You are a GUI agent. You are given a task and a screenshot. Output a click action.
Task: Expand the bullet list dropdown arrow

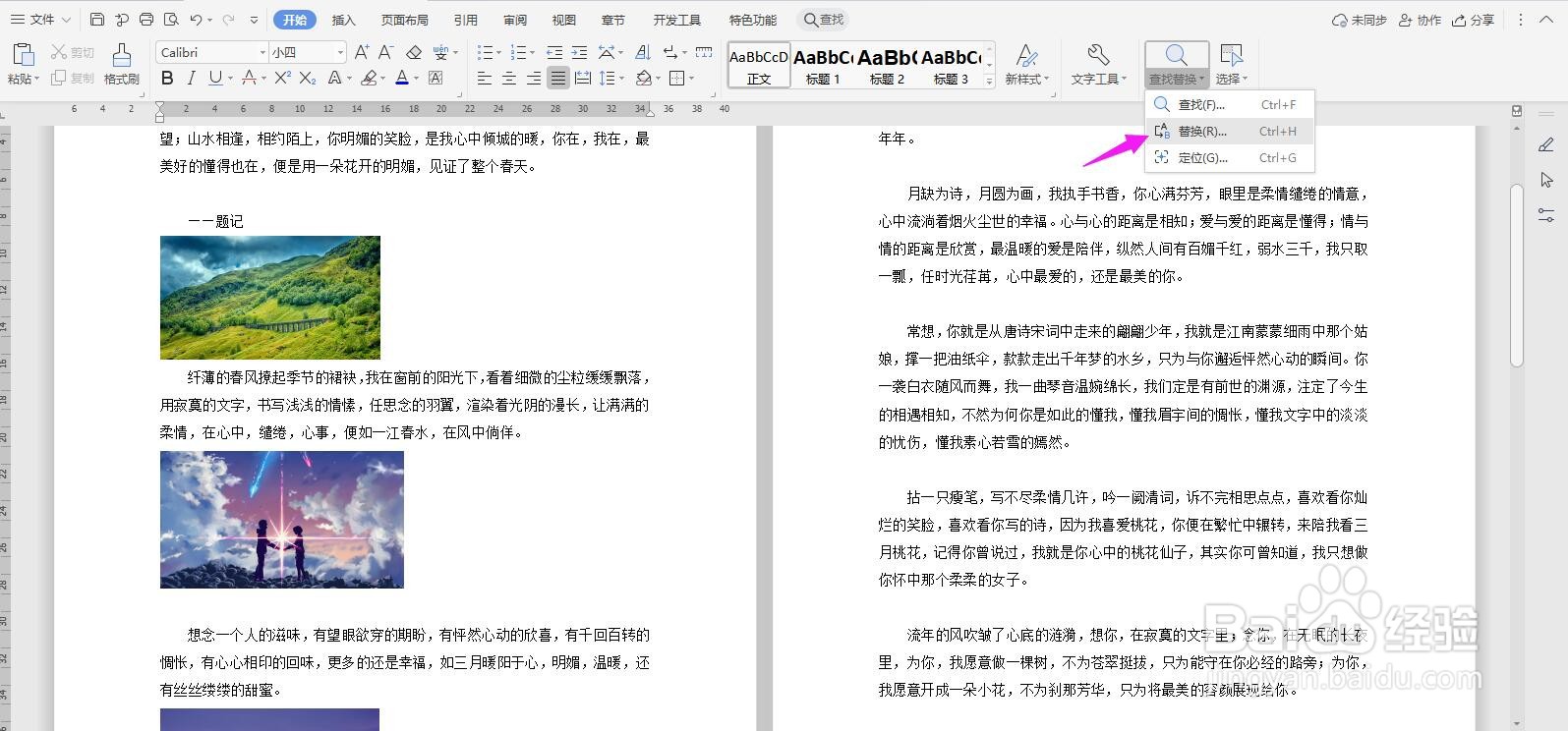coord(498,52)
